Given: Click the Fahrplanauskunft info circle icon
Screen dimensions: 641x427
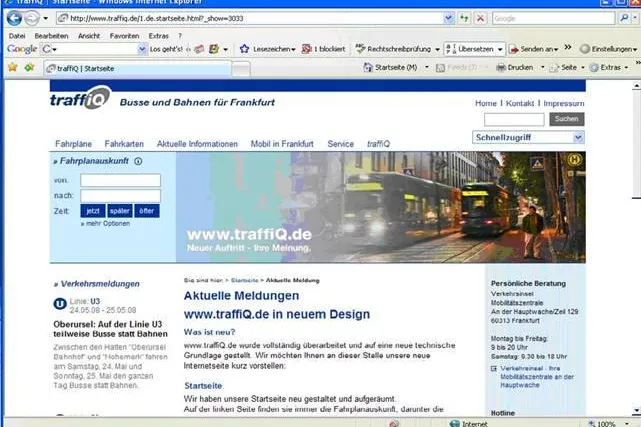Looking at the screenshot, I should click(x=138, y=161).
